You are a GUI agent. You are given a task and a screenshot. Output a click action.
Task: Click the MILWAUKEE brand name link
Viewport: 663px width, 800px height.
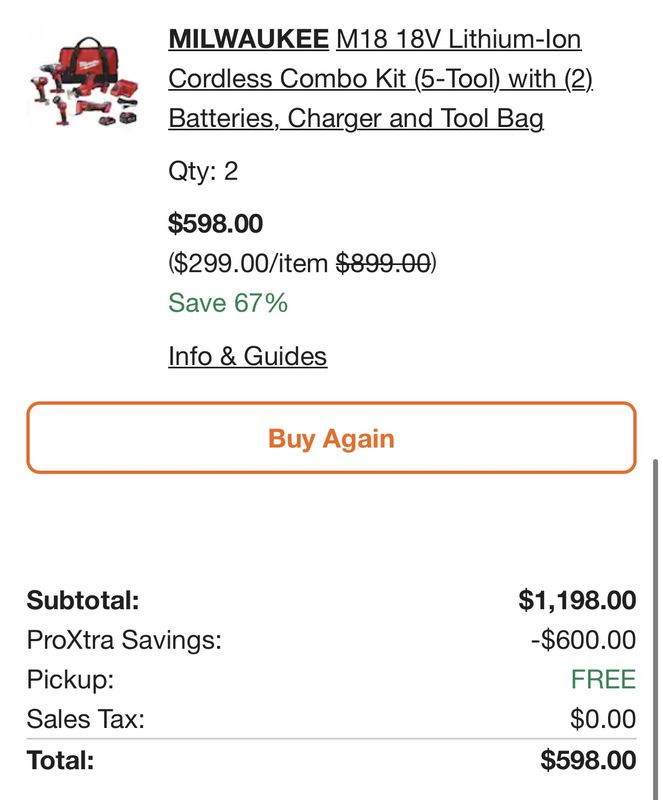click(x=249, y=39)
